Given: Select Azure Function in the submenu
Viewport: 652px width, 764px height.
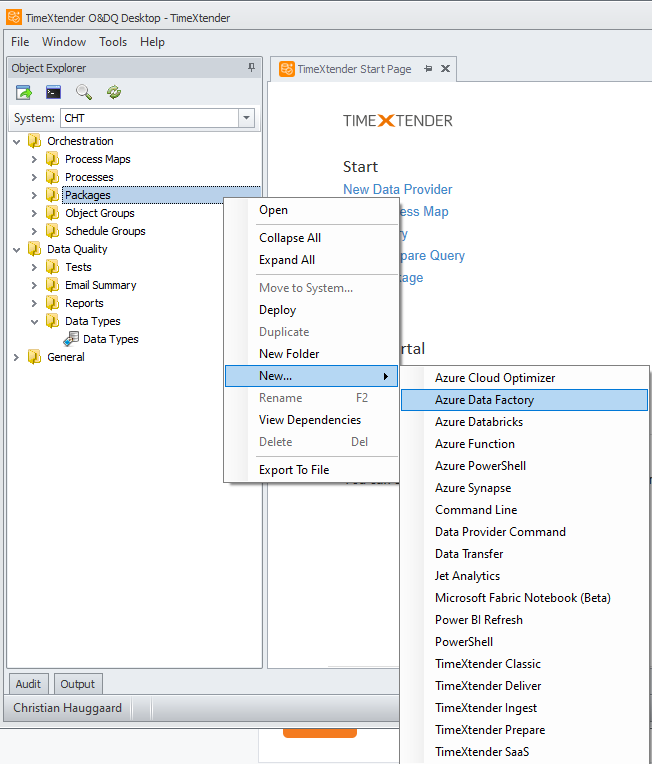Looking at the screenshot, I should [x=524, y=444].
